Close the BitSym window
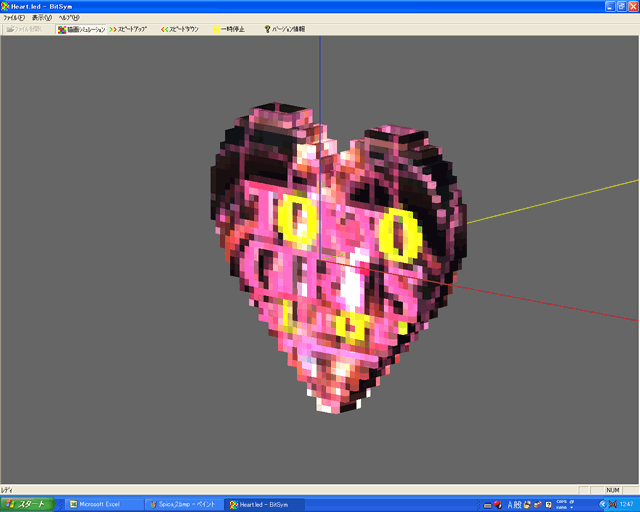Viewport: 640px width, 512px height. [x=632, y=6]
